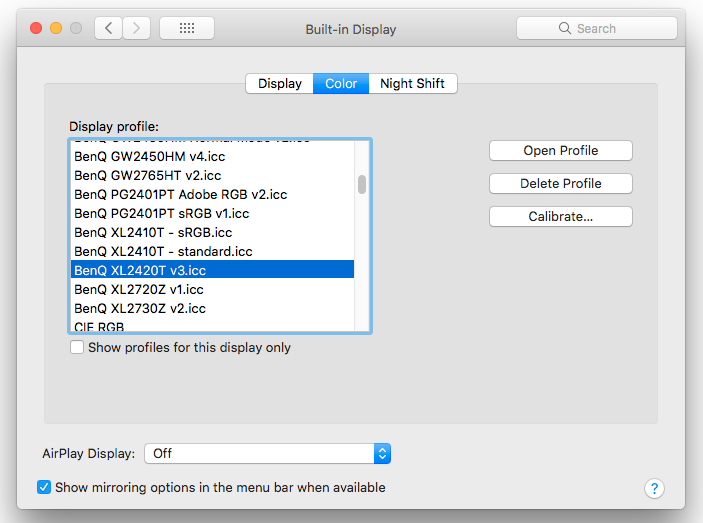Select BenQ XL2730Z v2.icc profile
703x523 pixels.
pos(213,308)
